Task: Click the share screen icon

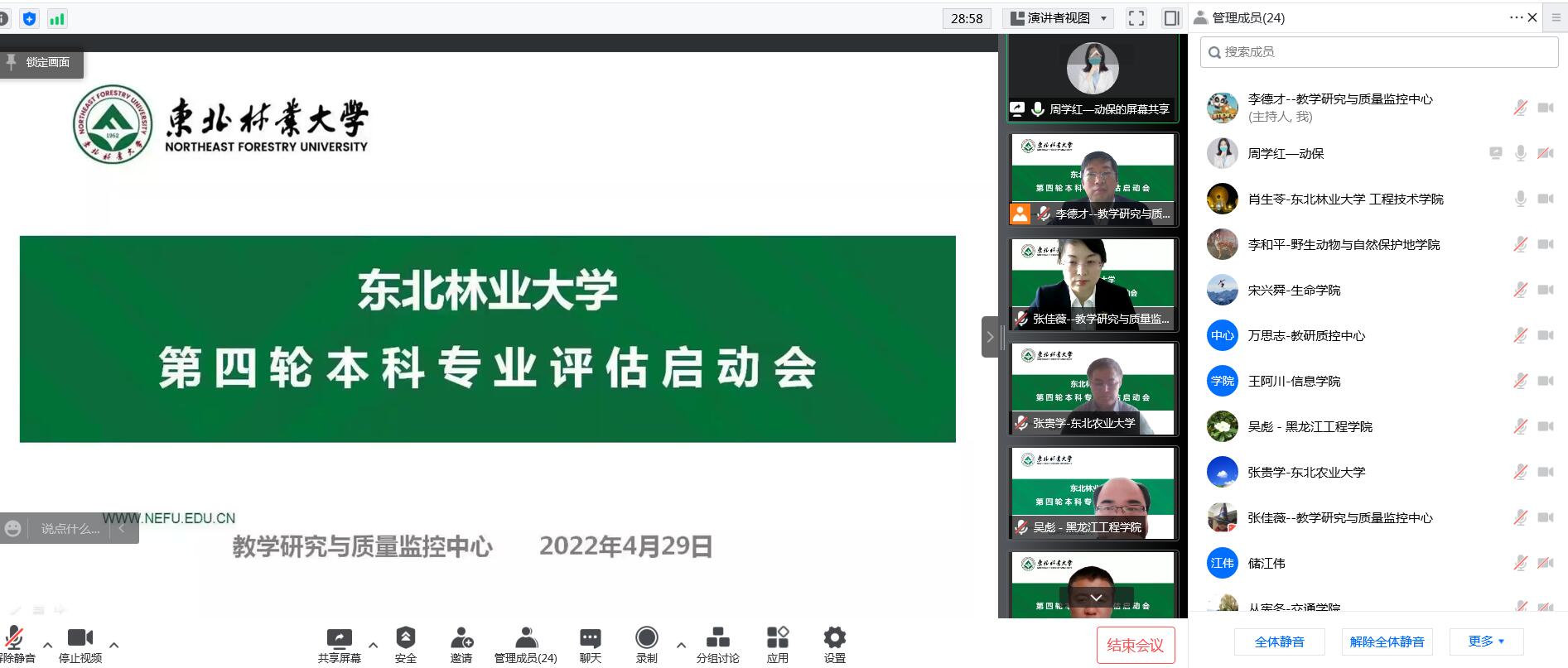Action: coord(339,638)
